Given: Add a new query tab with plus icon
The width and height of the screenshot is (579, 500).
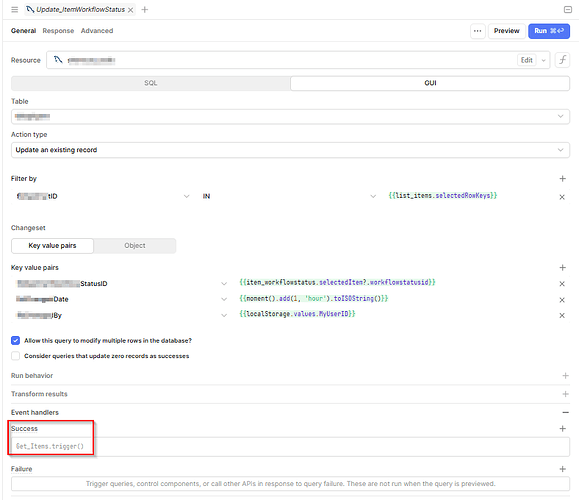Looking at the screenshot, I should coord(145,10).
